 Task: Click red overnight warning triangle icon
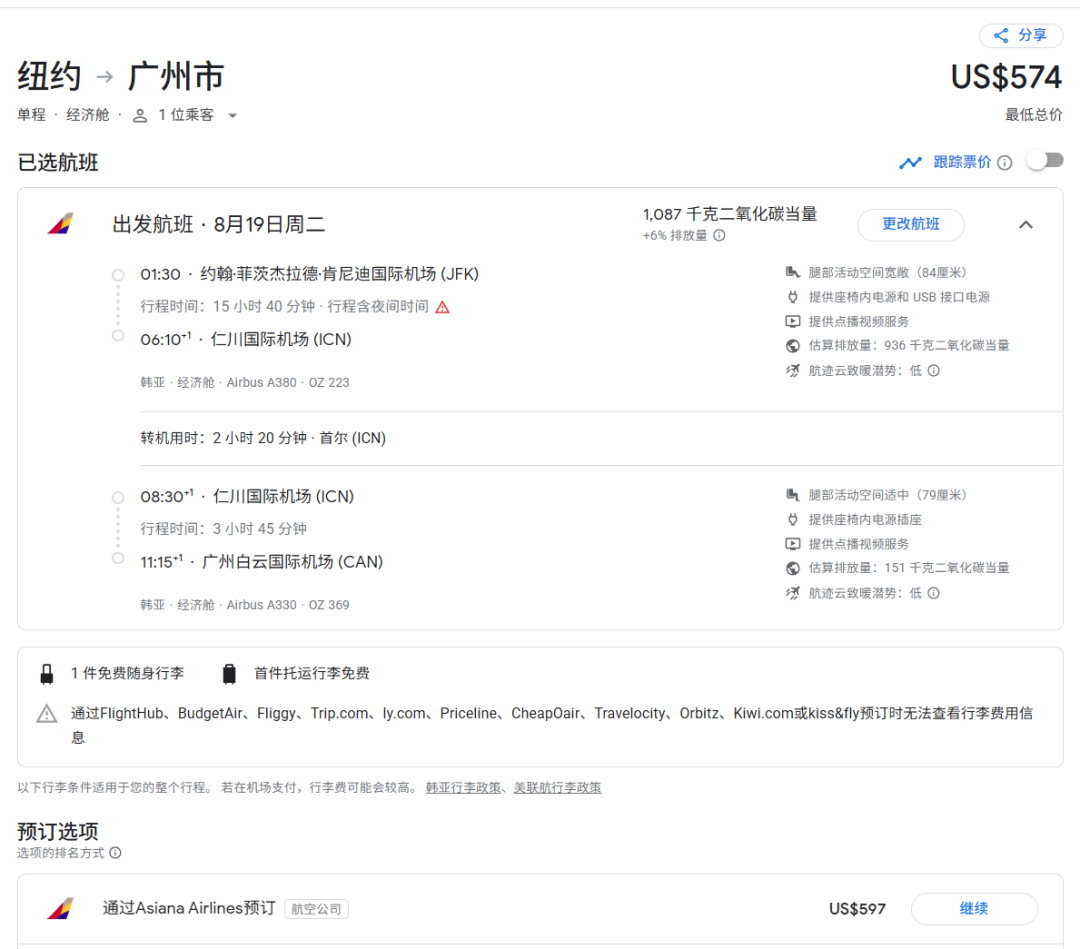click(x=442, y=307)
